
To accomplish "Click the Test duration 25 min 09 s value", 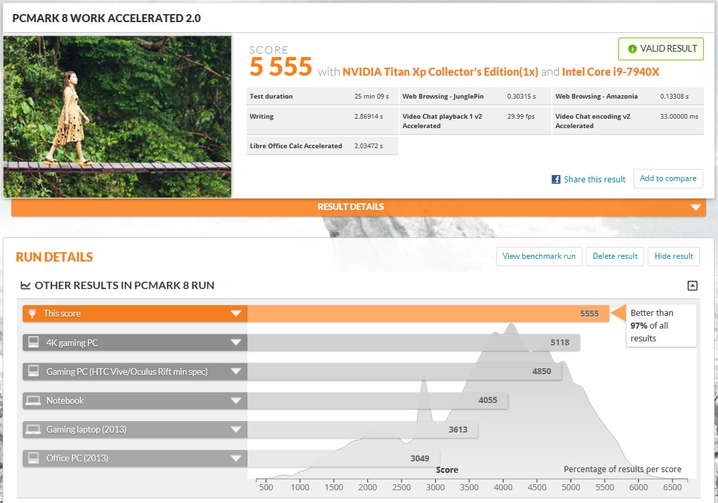I will click(x=371, y=96).
